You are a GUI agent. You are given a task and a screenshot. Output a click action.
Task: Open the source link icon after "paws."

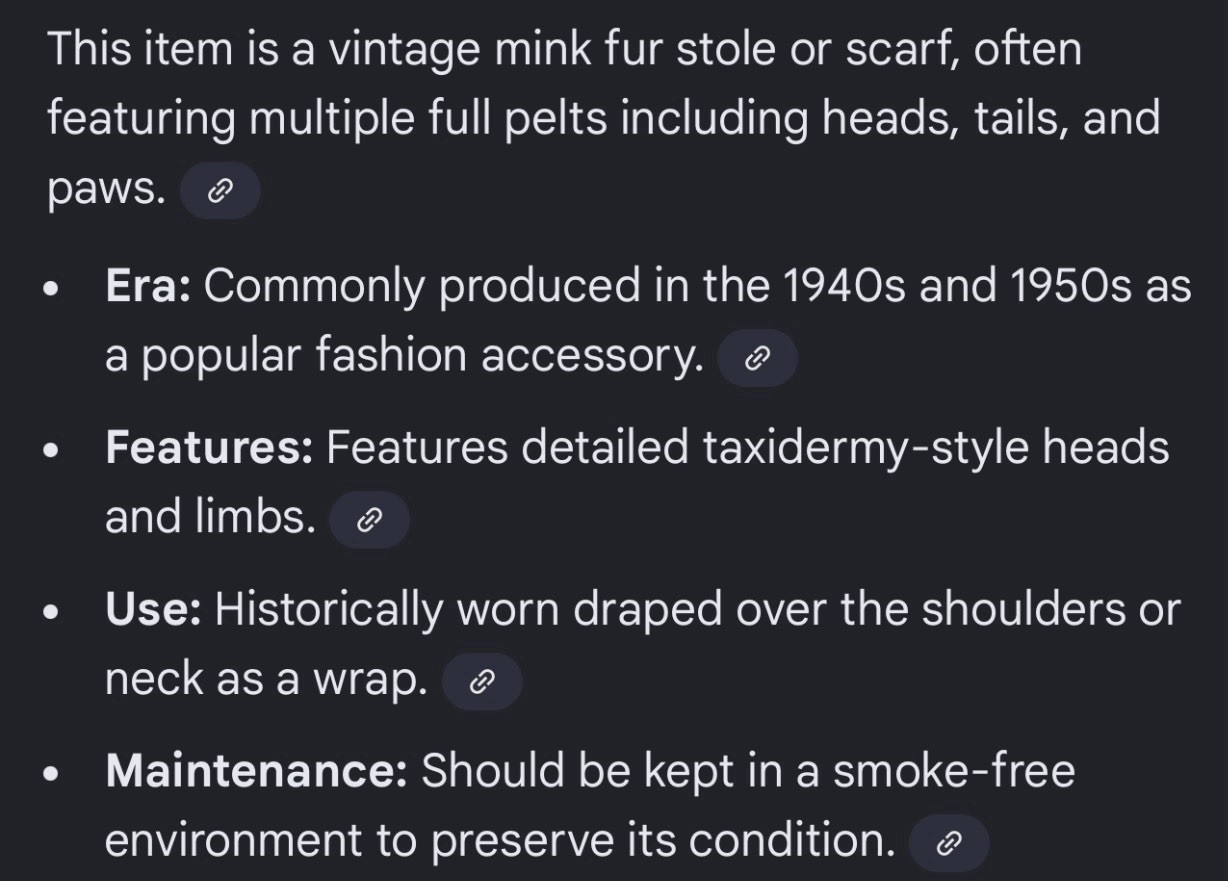click(x=219, y=191)
